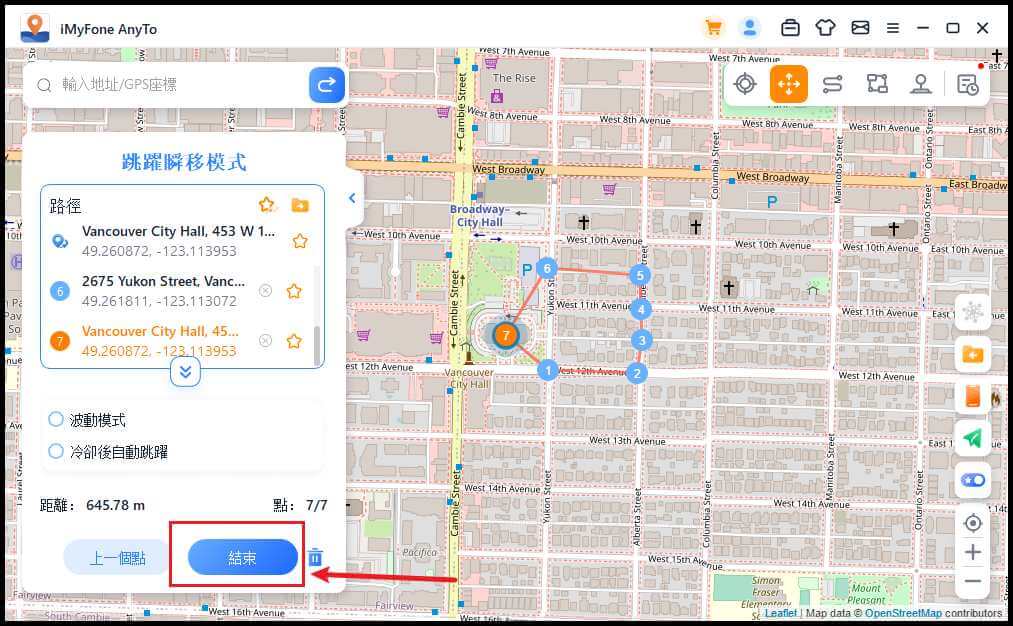Click map marker number 6
This screenshot has height=626, width=1013.
pyautogui.click(x=547, y=268)
